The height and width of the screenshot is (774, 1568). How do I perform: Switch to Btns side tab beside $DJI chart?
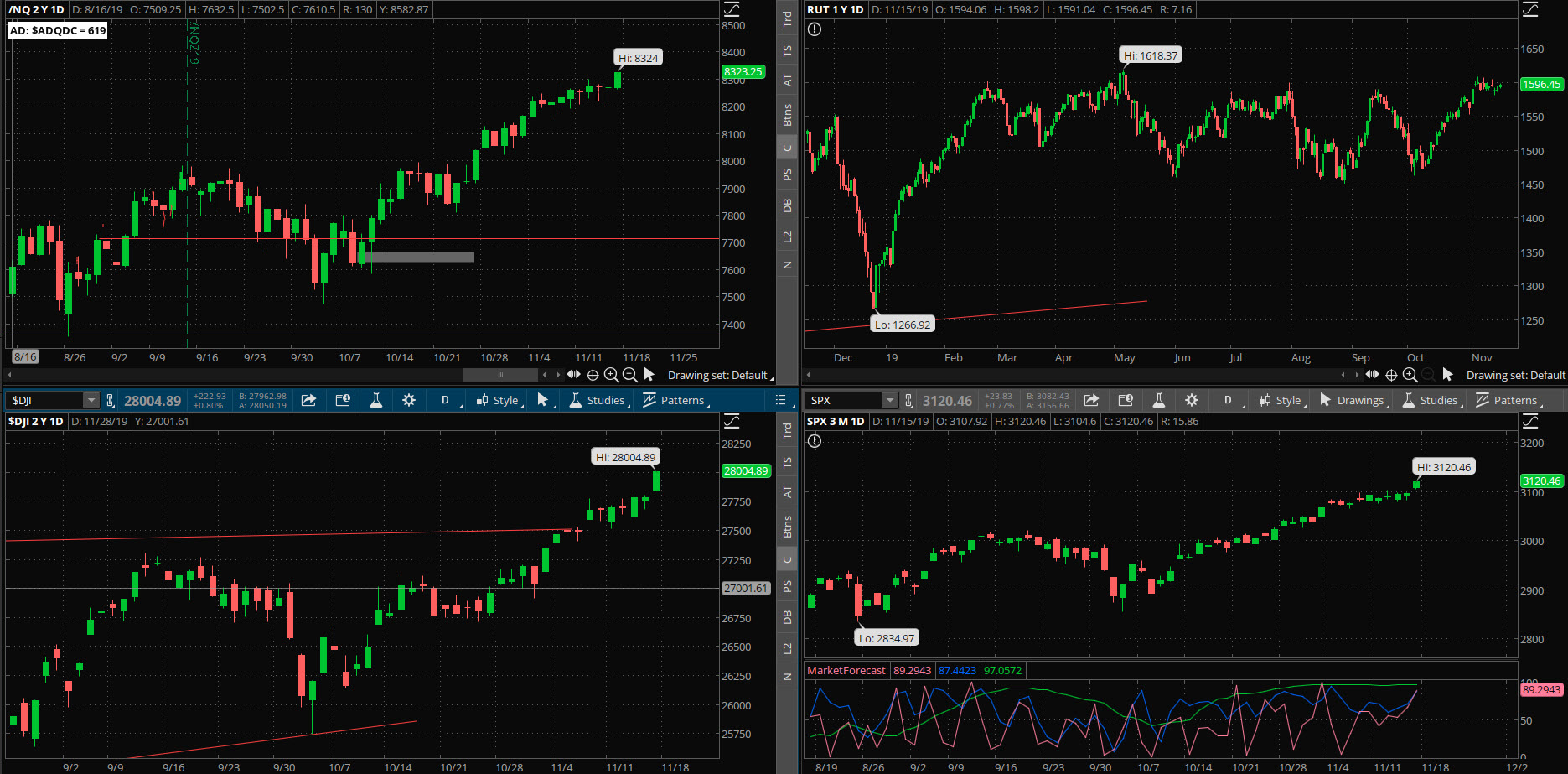click(x=787, y=527)
